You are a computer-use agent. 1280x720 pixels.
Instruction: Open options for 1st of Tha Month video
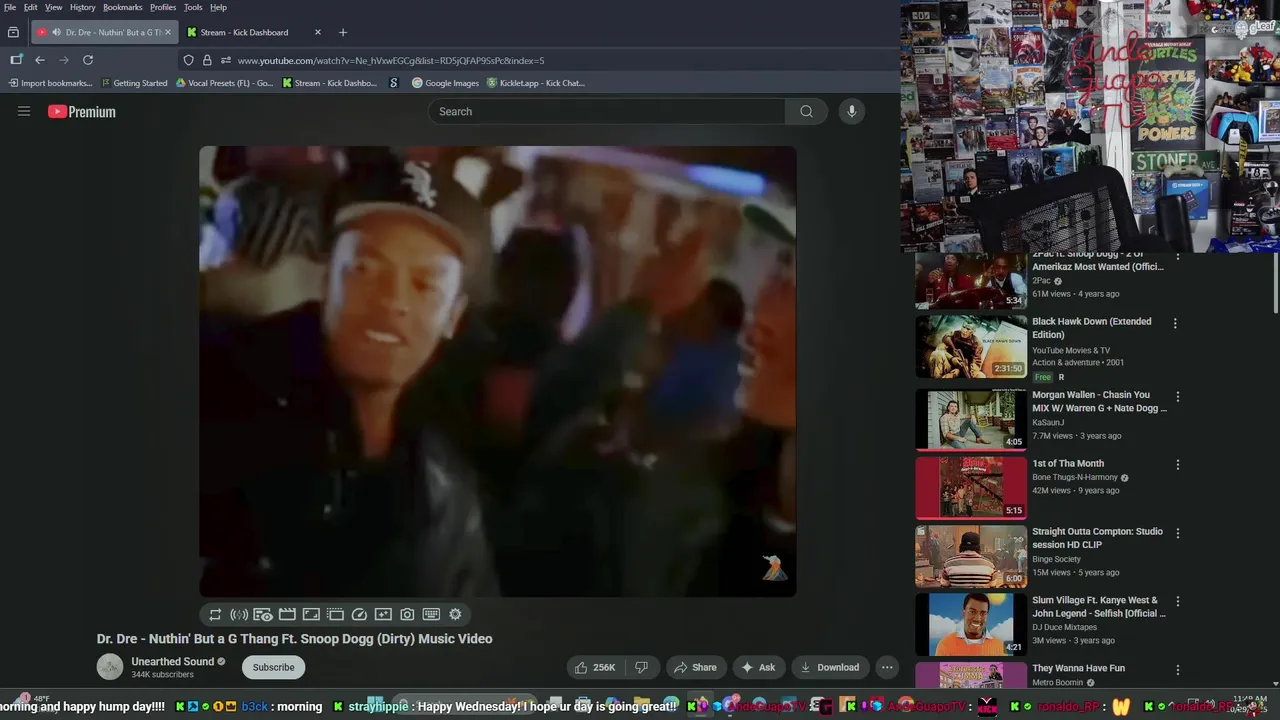1178,465
